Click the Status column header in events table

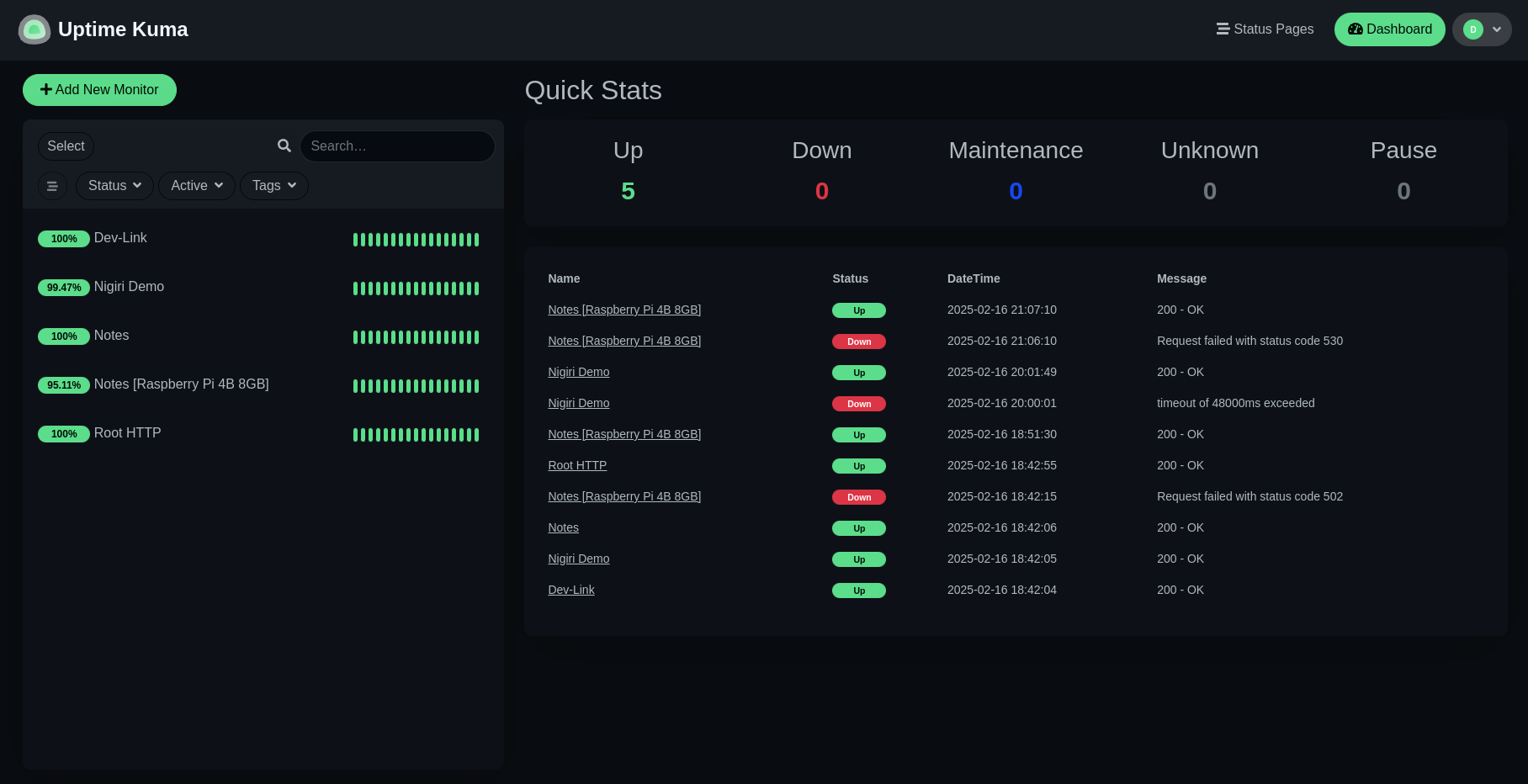850,278
